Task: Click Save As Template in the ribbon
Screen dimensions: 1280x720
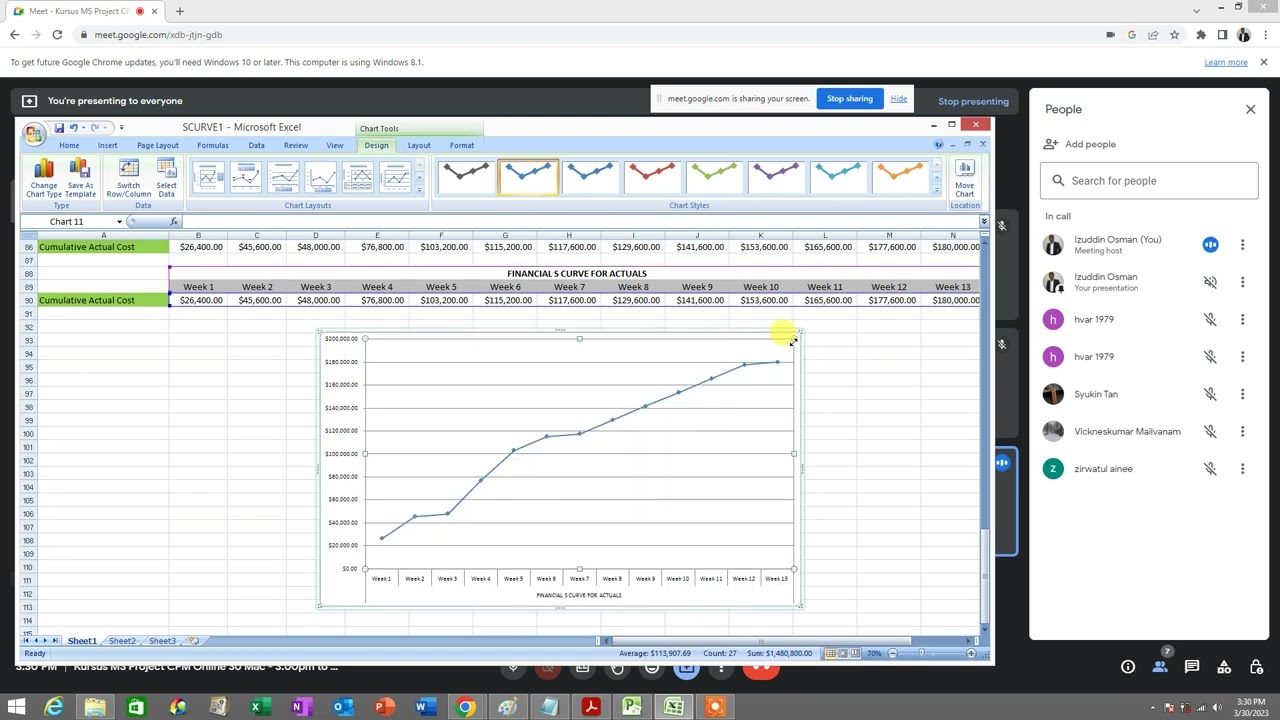Action: coord(80,178)
